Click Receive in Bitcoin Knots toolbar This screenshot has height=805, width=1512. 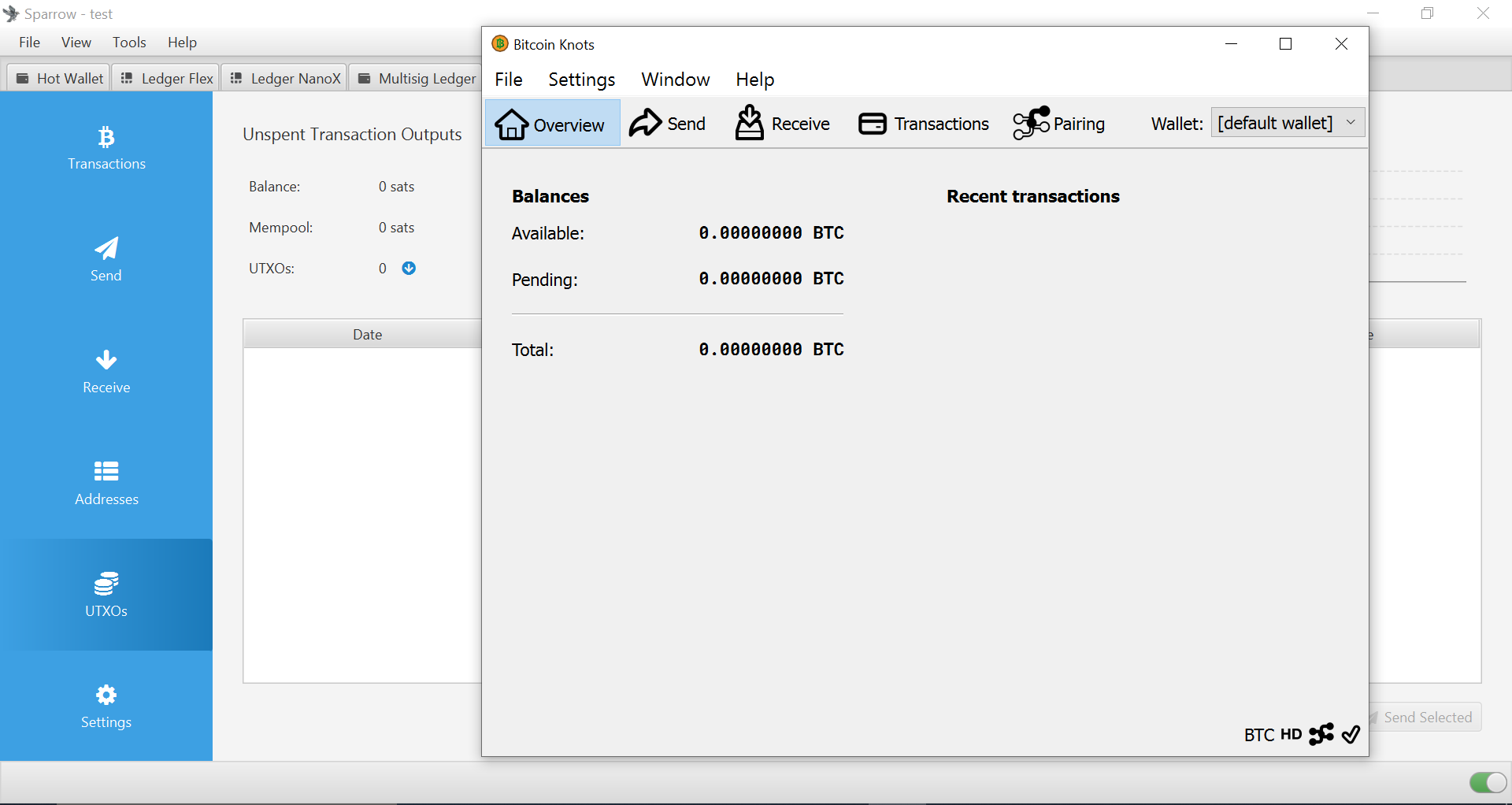pyautogui.click(x=782, y=124)
